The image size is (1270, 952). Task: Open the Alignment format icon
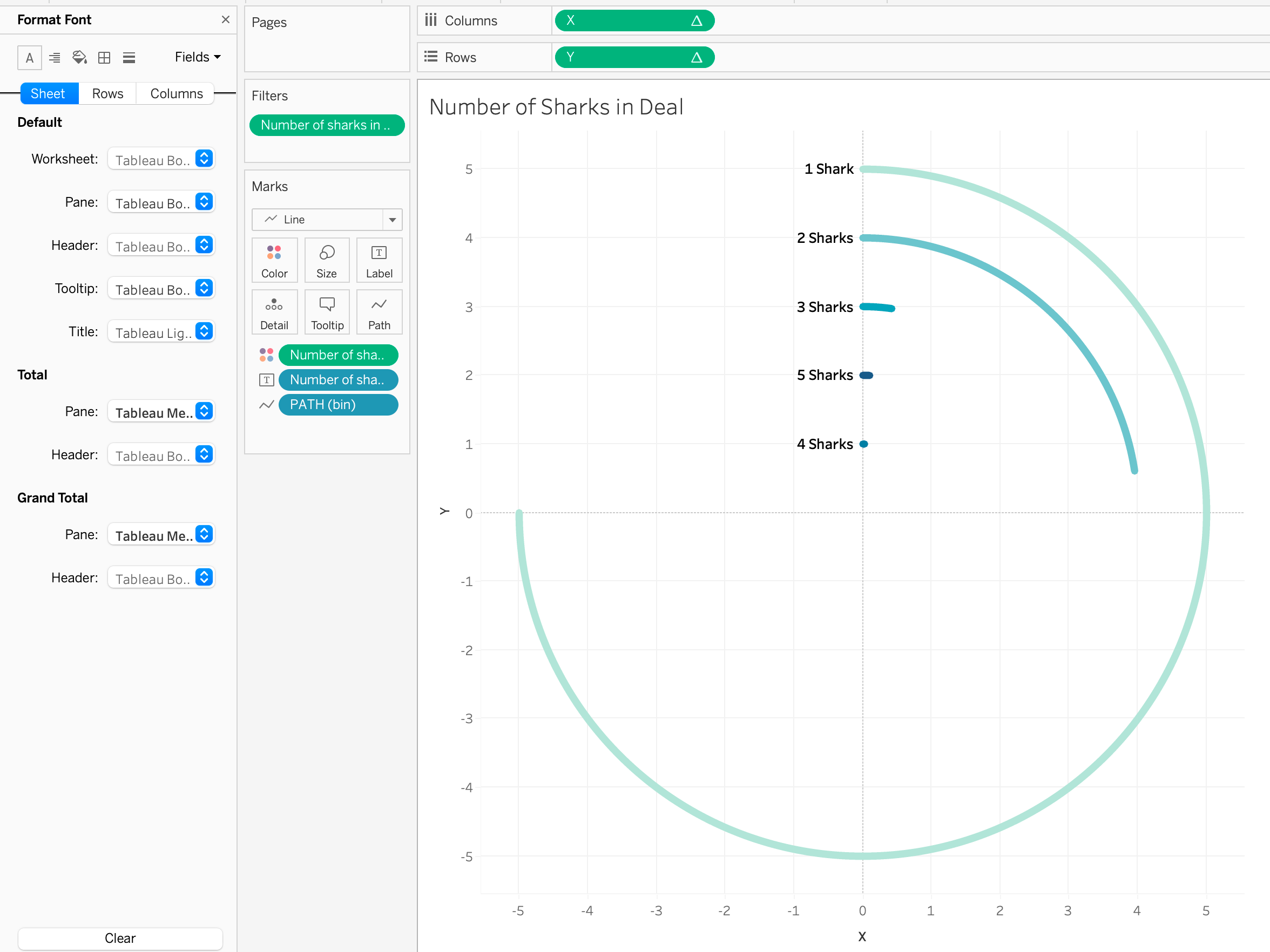55,57
